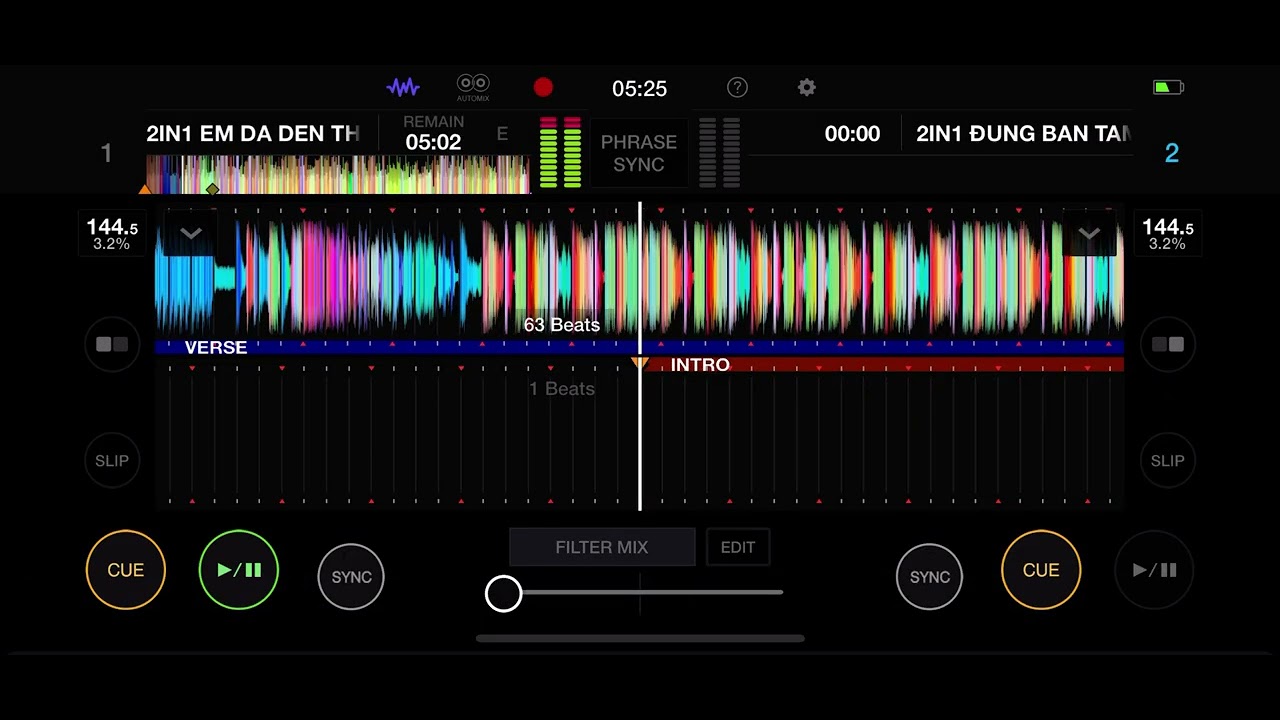Click the orange cue marker at playhead
This screenshot has height=720, width=1280.
click(639, 363)
